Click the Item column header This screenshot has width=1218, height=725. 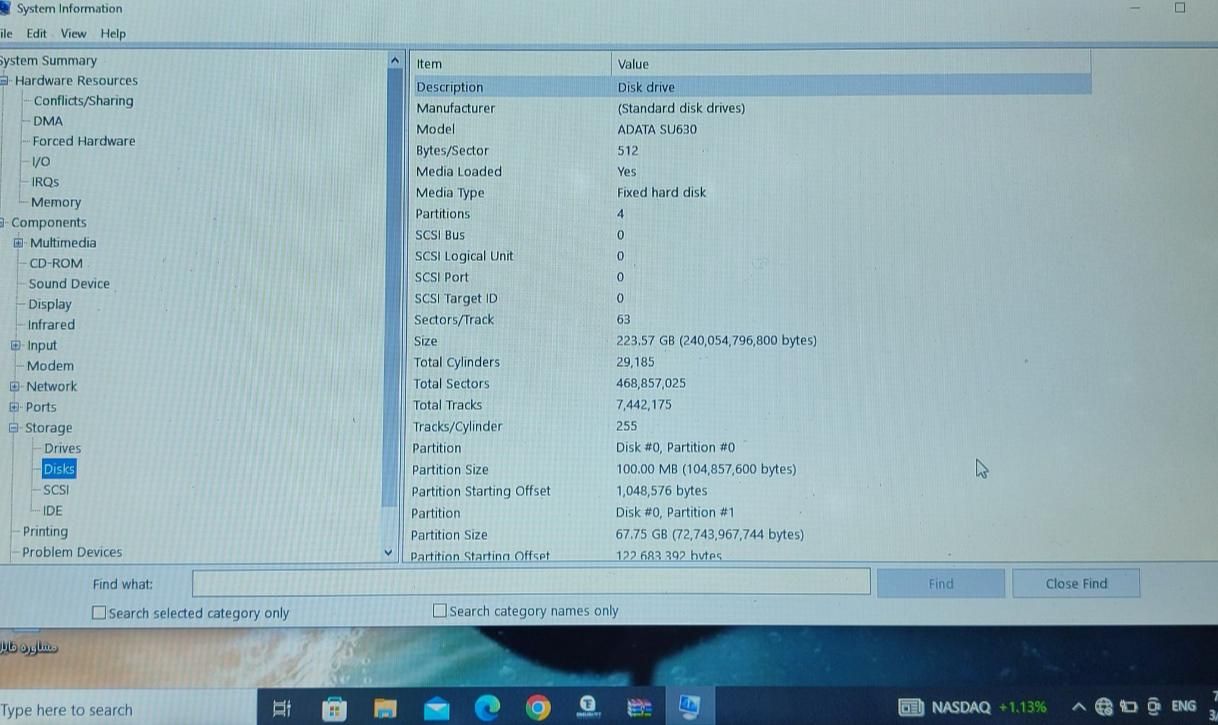pos(510,63)
